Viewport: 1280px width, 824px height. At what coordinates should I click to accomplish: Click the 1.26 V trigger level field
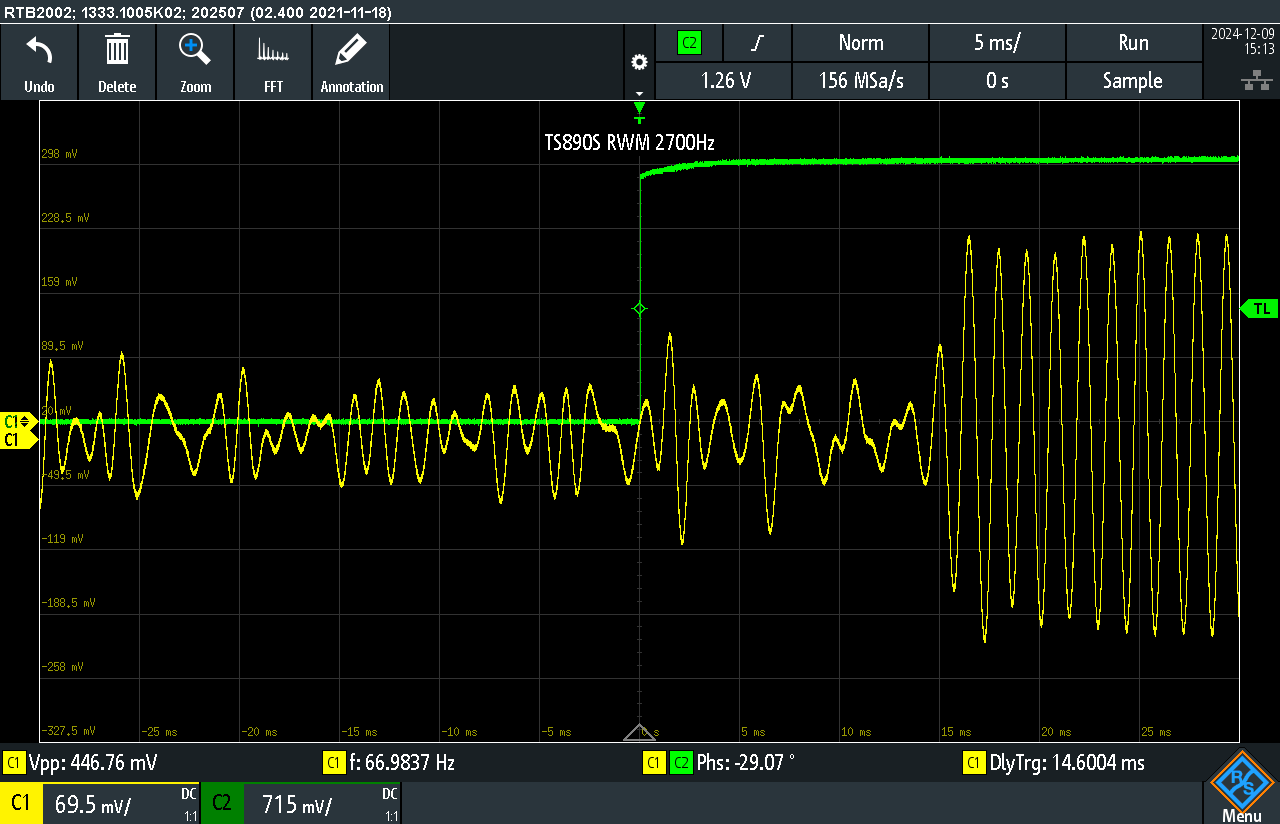723,81
